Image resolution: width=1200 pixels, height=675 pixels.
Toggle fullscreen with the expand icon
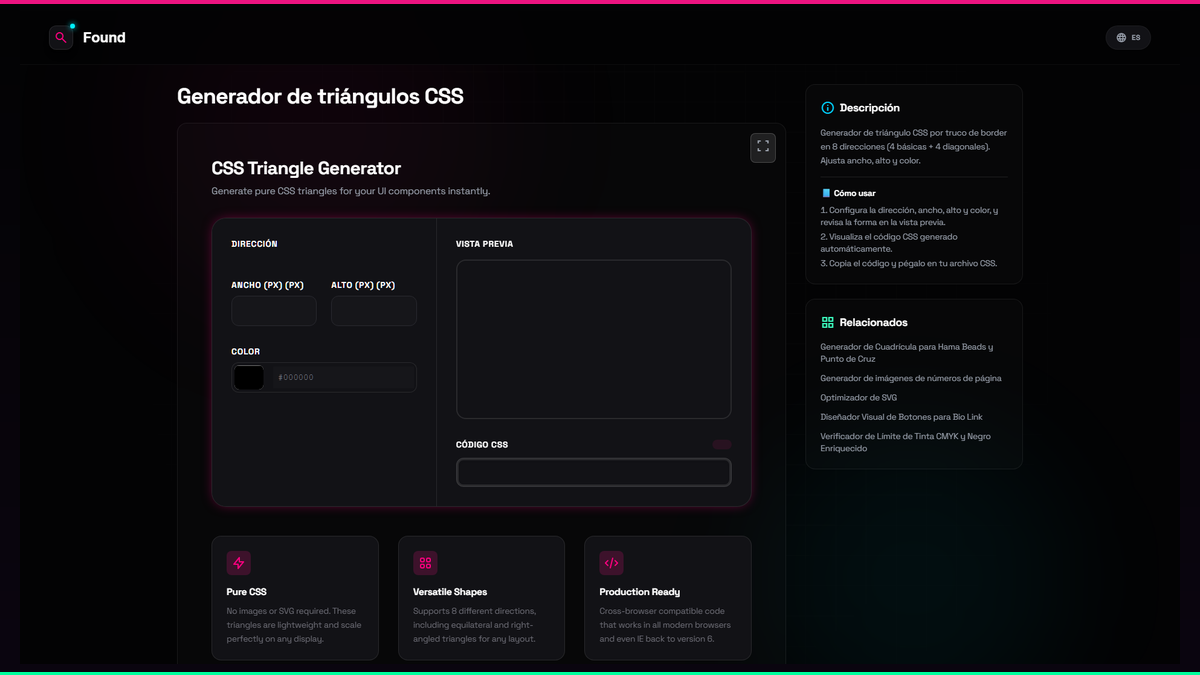point(763,147)
